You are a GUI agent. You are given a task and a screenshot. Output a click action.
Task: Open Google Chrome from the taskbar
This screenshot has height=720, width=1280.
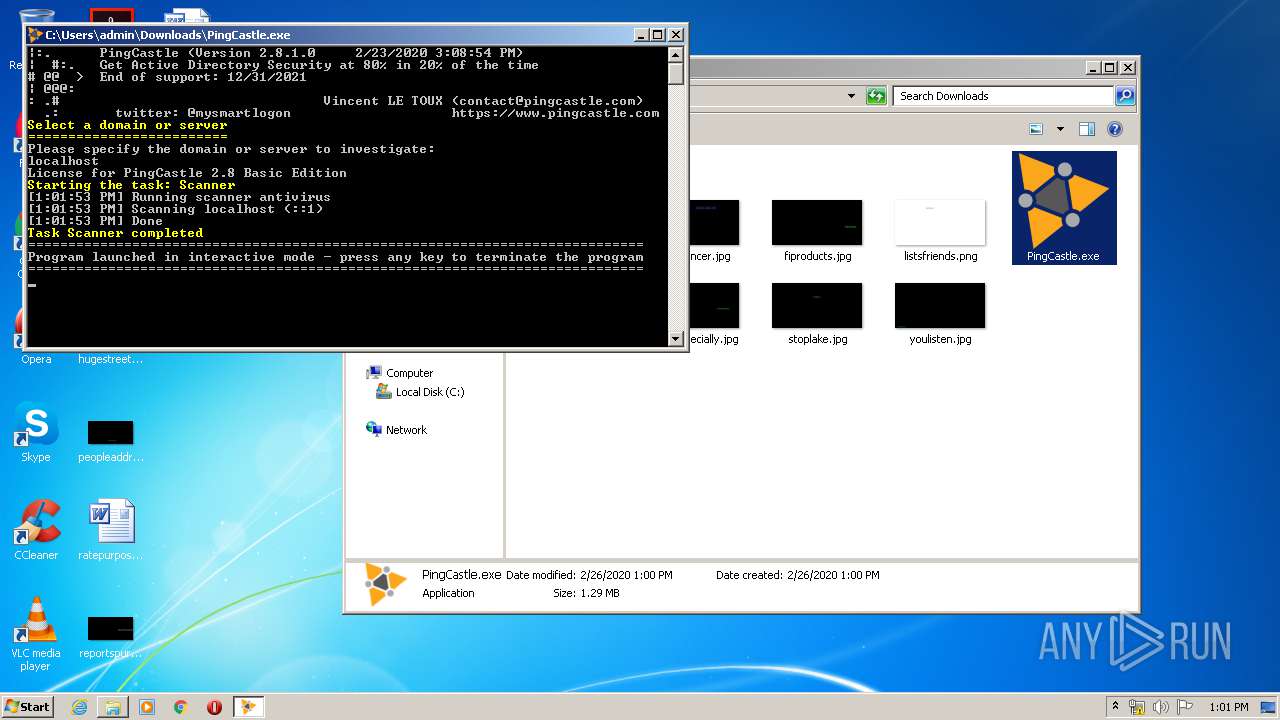tap(181, 707)
